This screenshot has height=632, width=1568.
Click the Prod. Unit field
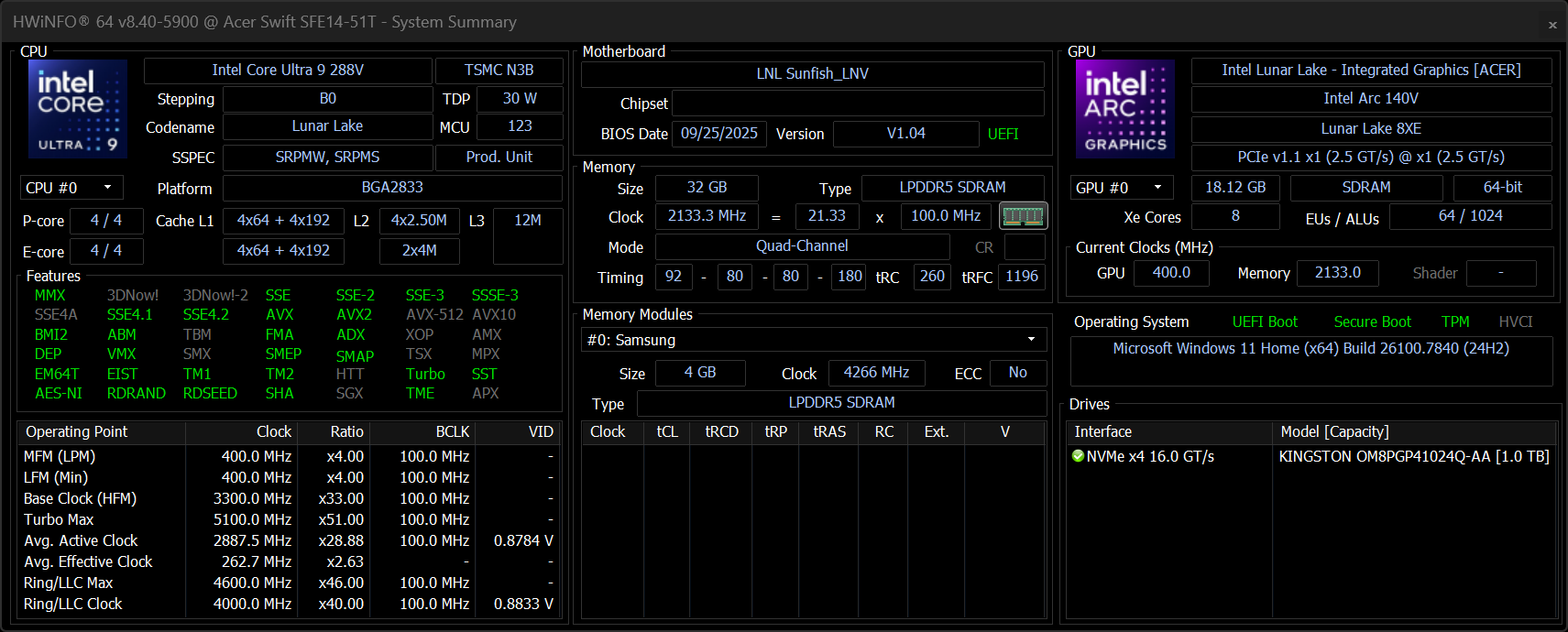(x=499, y=158)
